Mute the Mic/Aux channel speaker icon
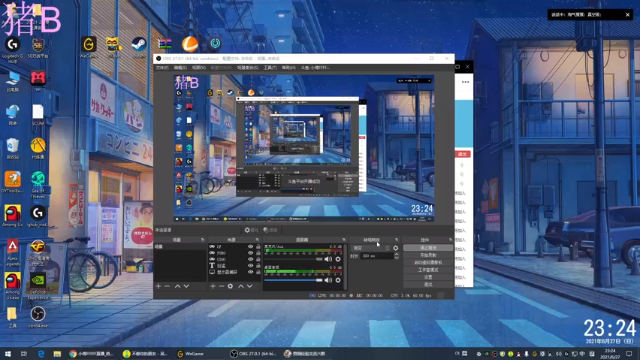Screen dimensions: 640x360 click(x=328, y=259)
